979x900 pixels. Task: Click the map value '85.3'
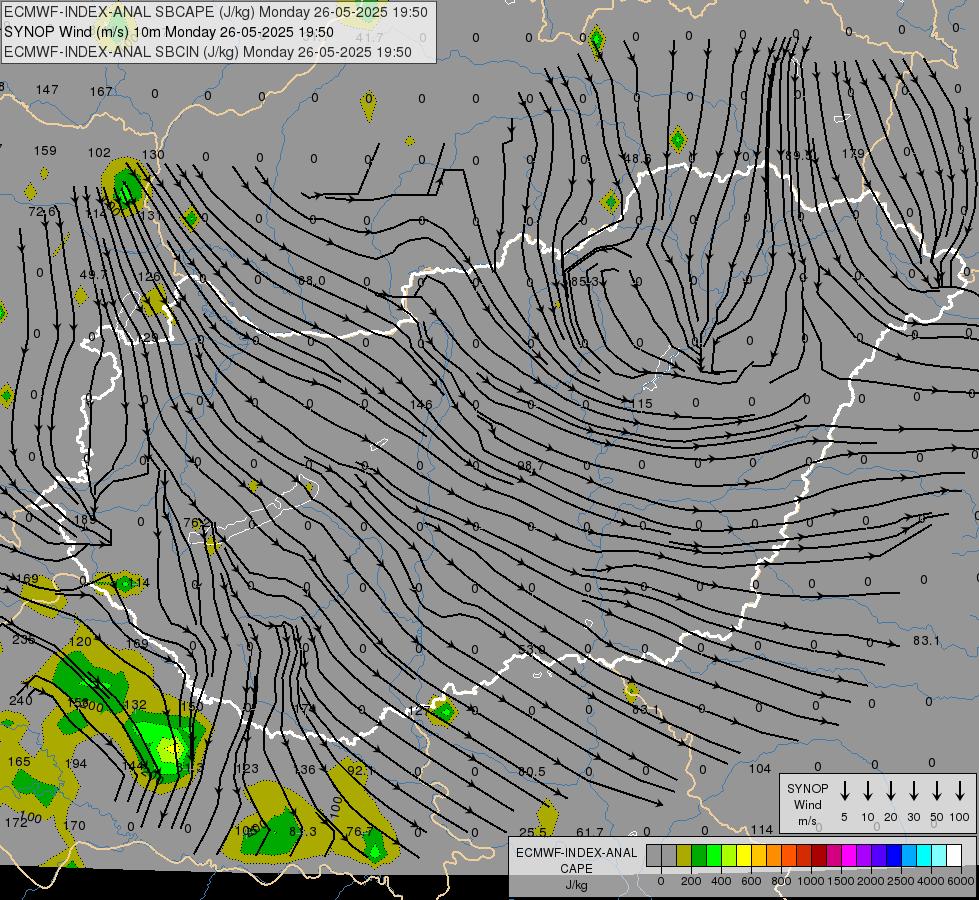click(x=584, y=282)
